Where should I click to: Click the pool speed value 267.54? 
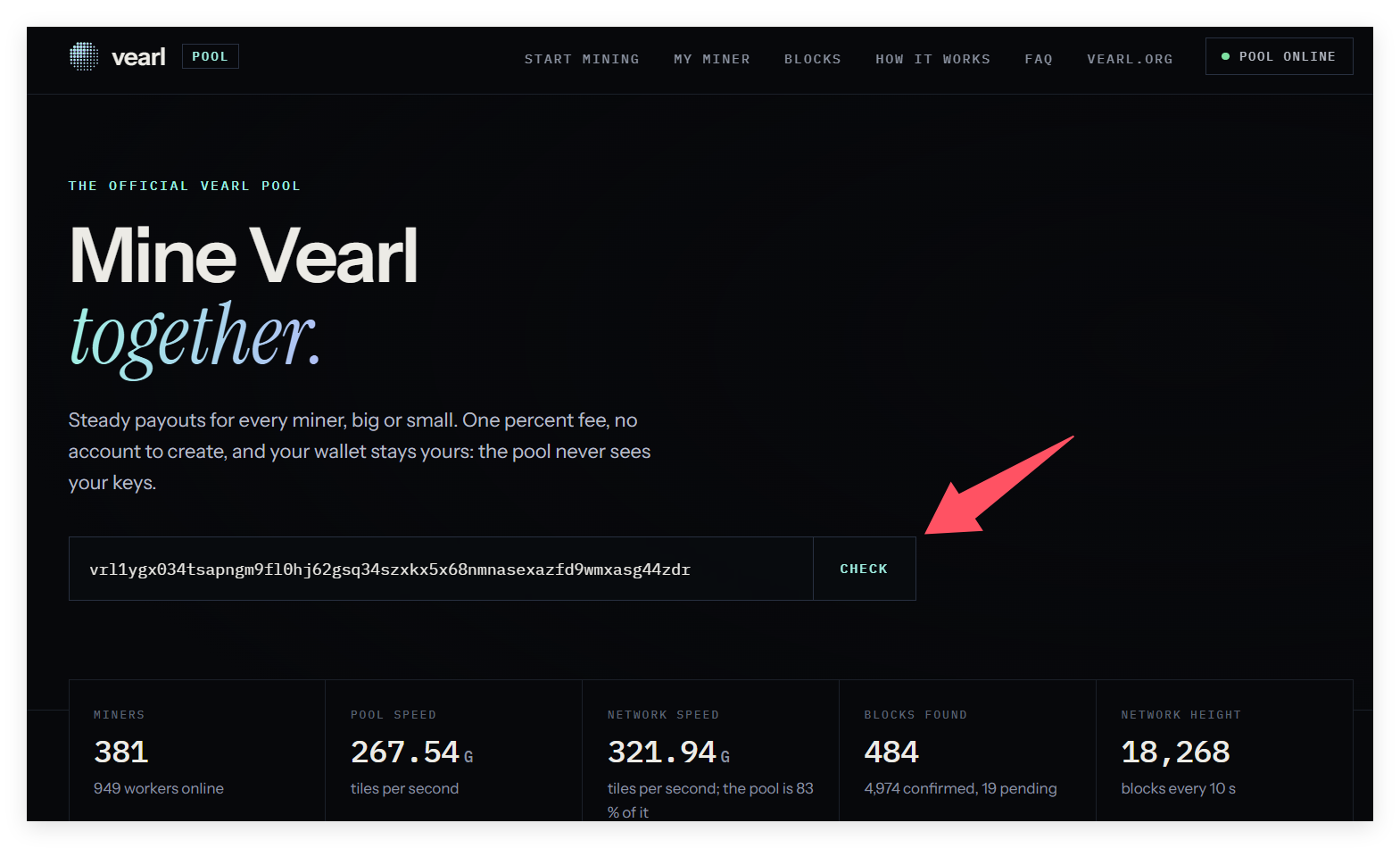click(405, 752)
